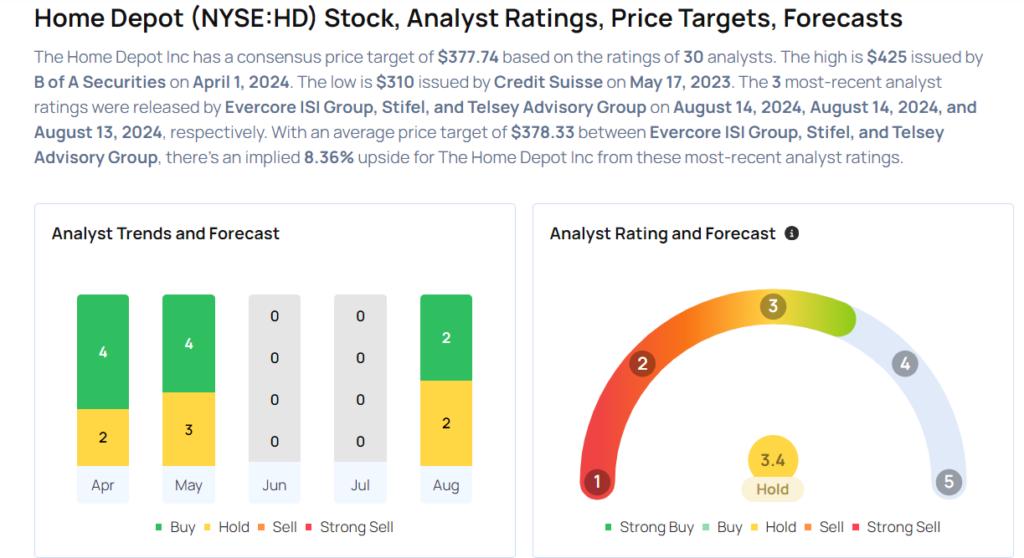1024x558 pixels.
Task: Toggle Sell series in Trends chart legend
Action: pos(278,527)
